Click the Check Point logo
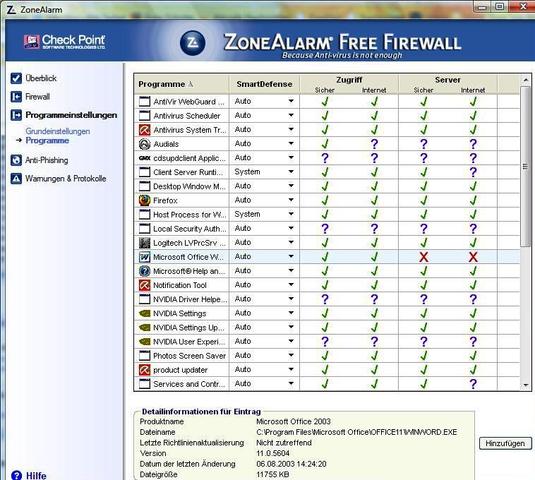The height and width of the screenshot is (480, 535). point(64,42)
